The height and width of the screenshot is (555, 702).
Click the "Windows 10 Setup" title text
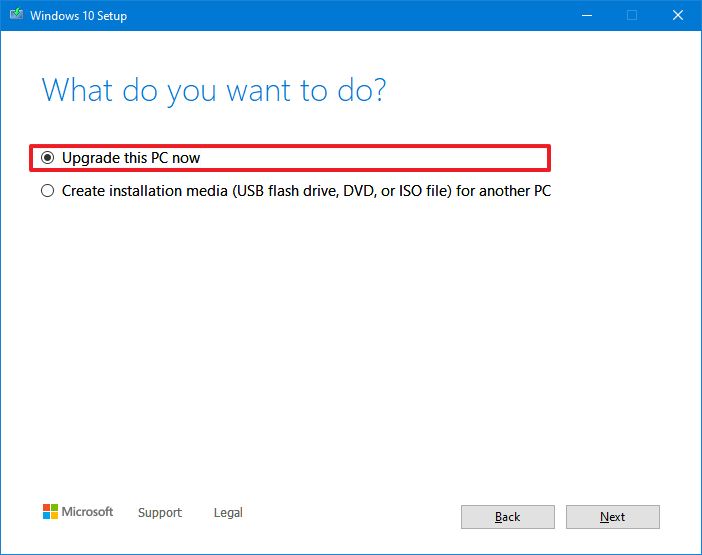(79, 15)
